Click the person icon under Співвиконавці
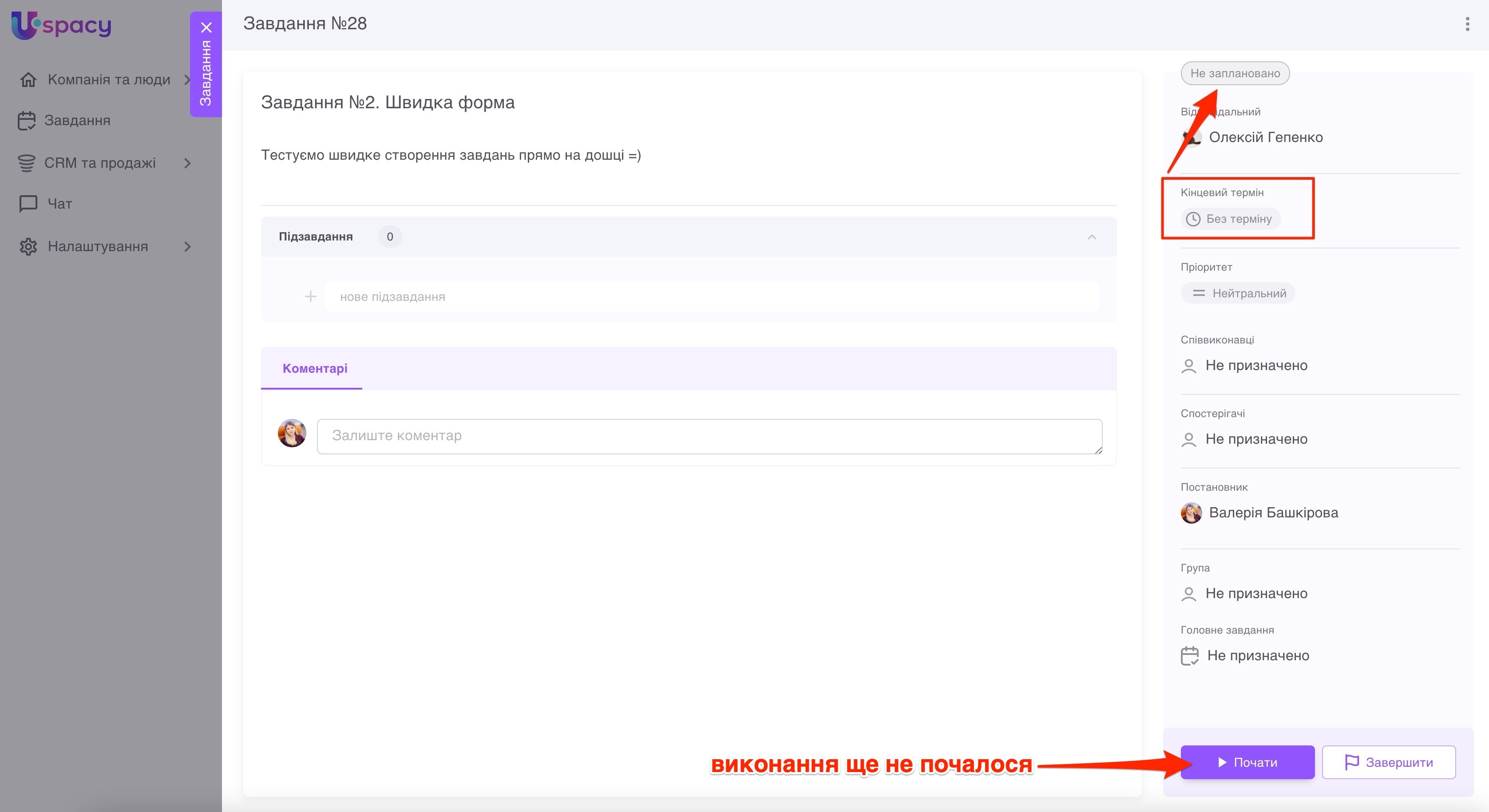Screen dimensions: 1489x812 click(x=1189, y=366)
